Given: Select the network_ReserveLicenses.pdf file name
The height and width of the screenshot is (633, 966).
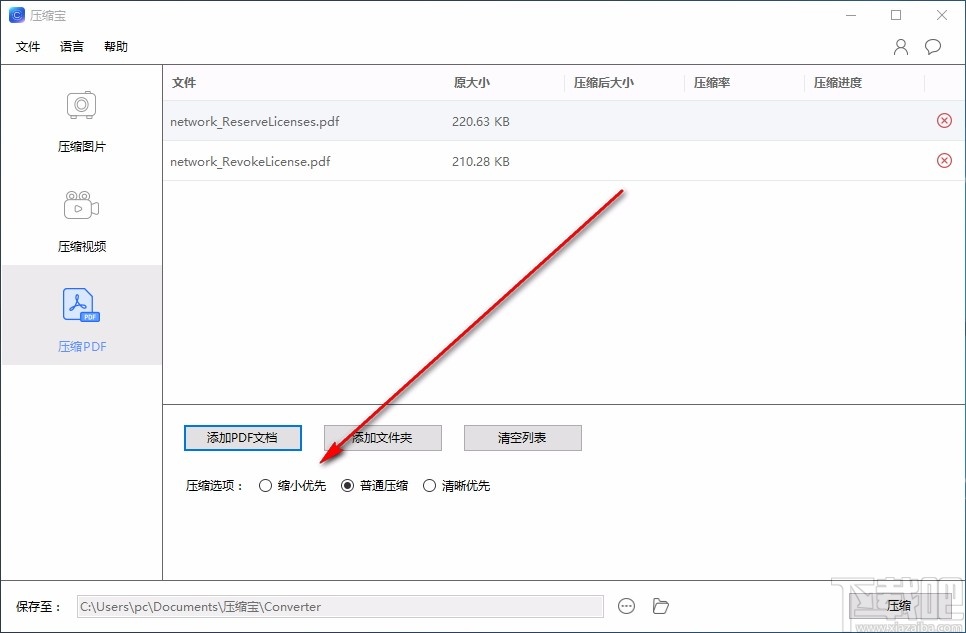Looking at the screenshot, I should [x=254, y=121].
